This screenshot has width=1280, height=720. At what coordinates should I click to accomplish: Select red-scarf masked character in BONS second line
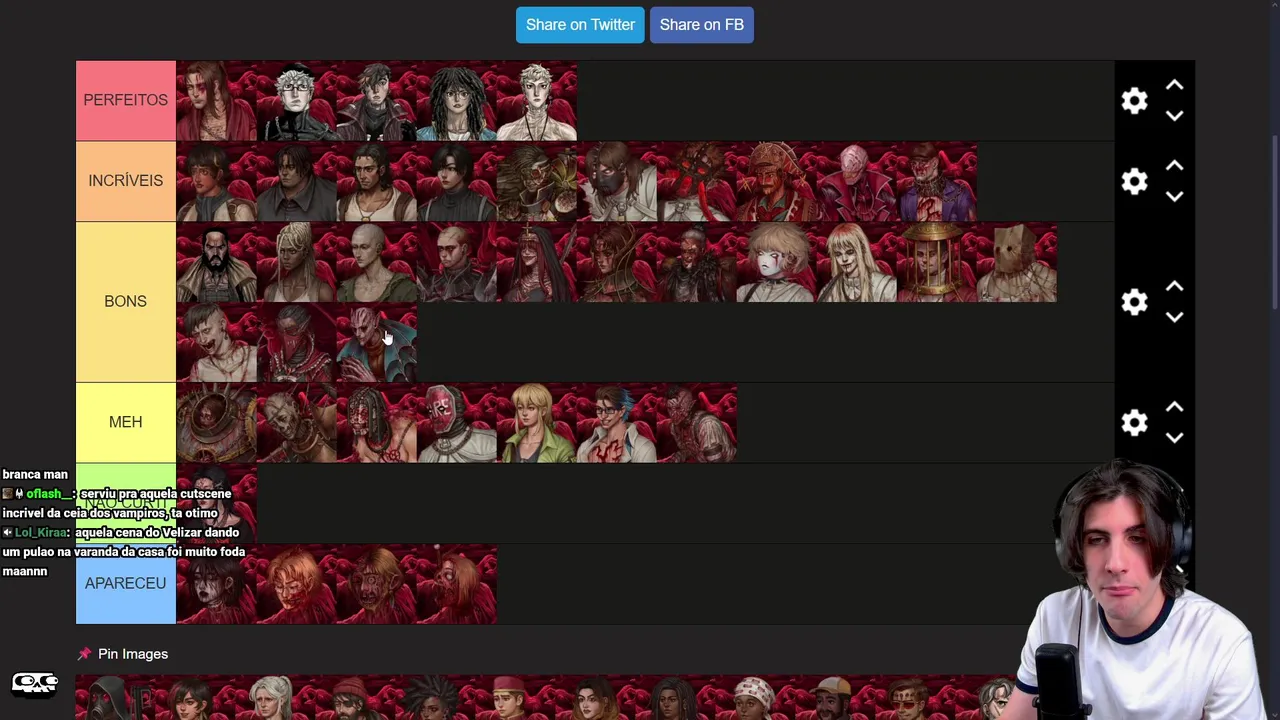coord(296,342)
